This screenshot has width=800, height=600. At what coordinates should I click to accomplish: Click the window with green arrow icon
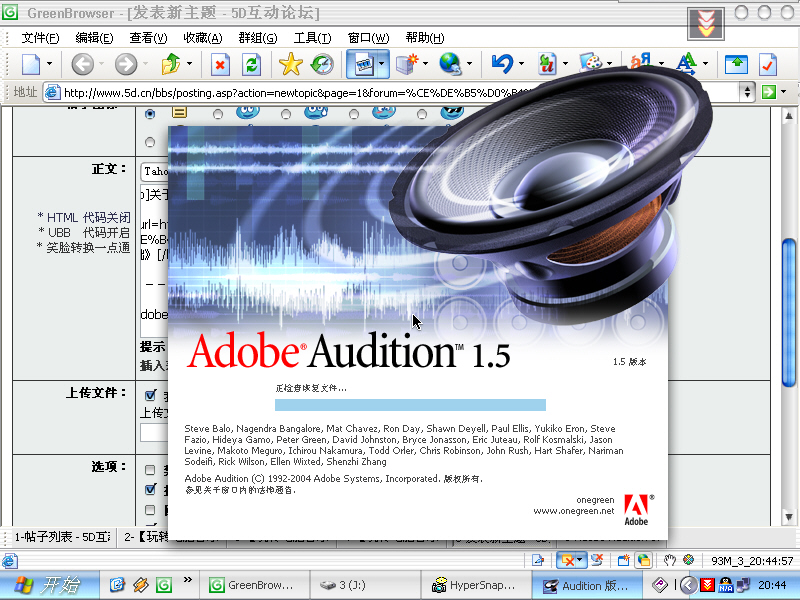(x=736, y=64)
